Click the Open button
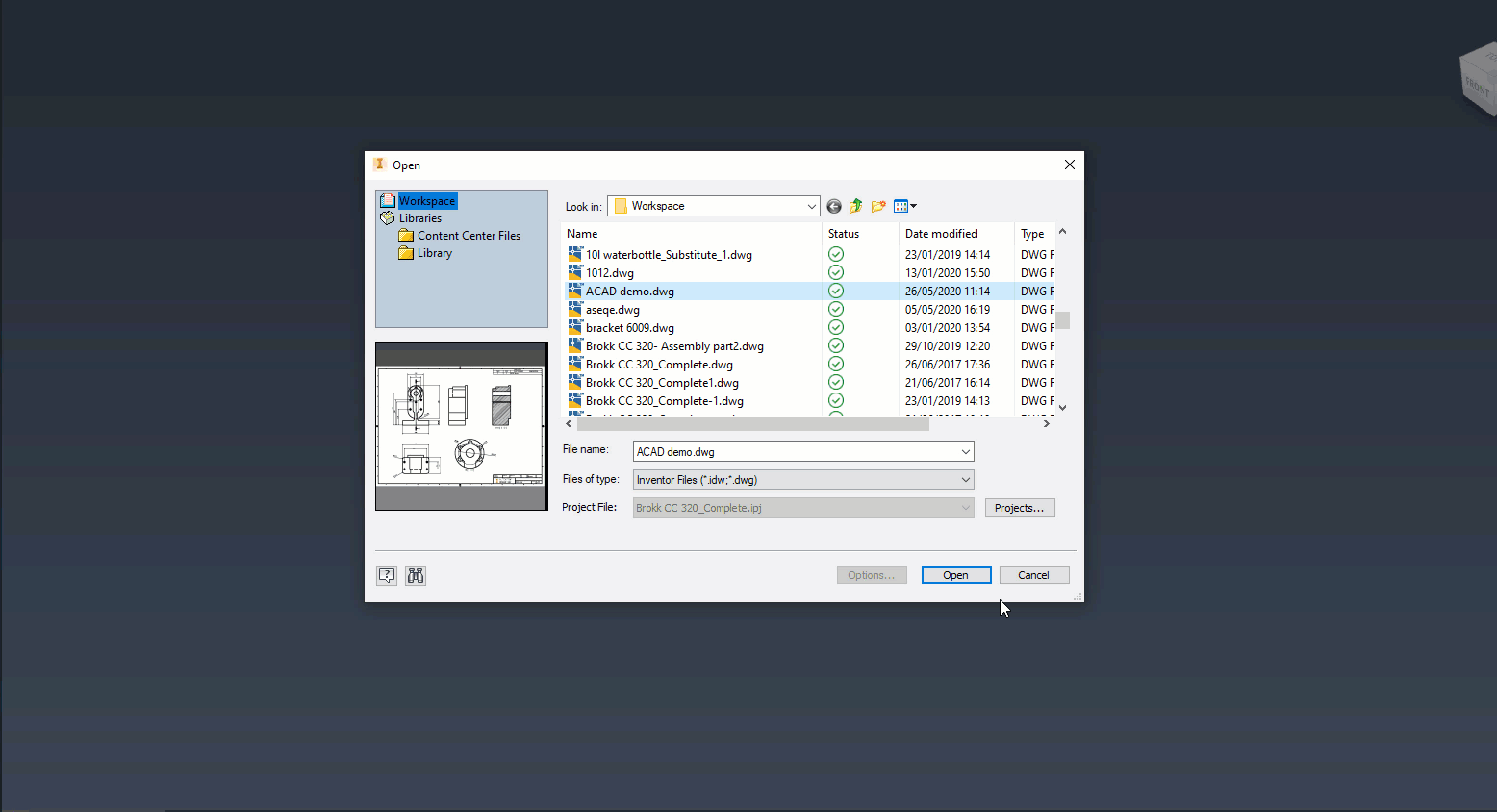The image size is (1497, 812). click(x=955, y=575)
